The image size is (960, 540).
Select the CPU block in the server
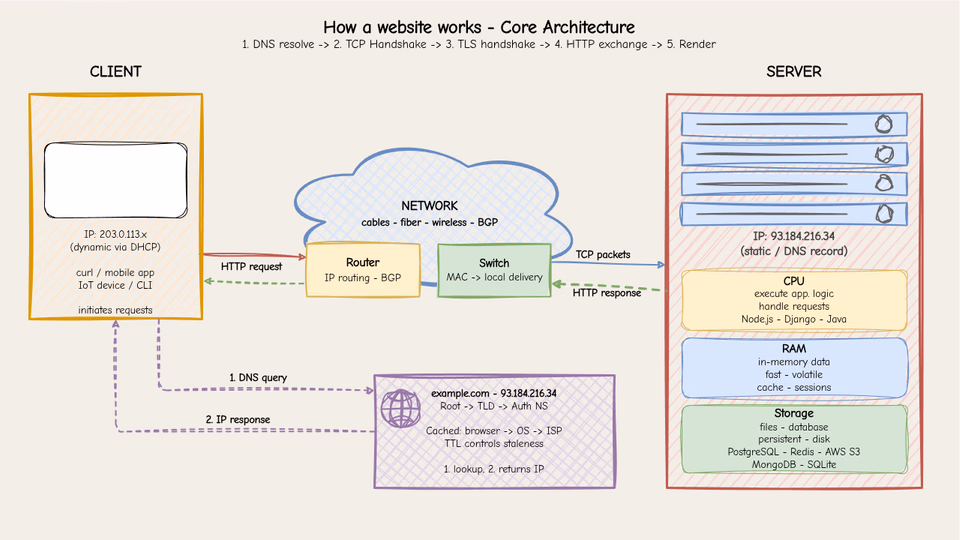(x=794, y=300)
